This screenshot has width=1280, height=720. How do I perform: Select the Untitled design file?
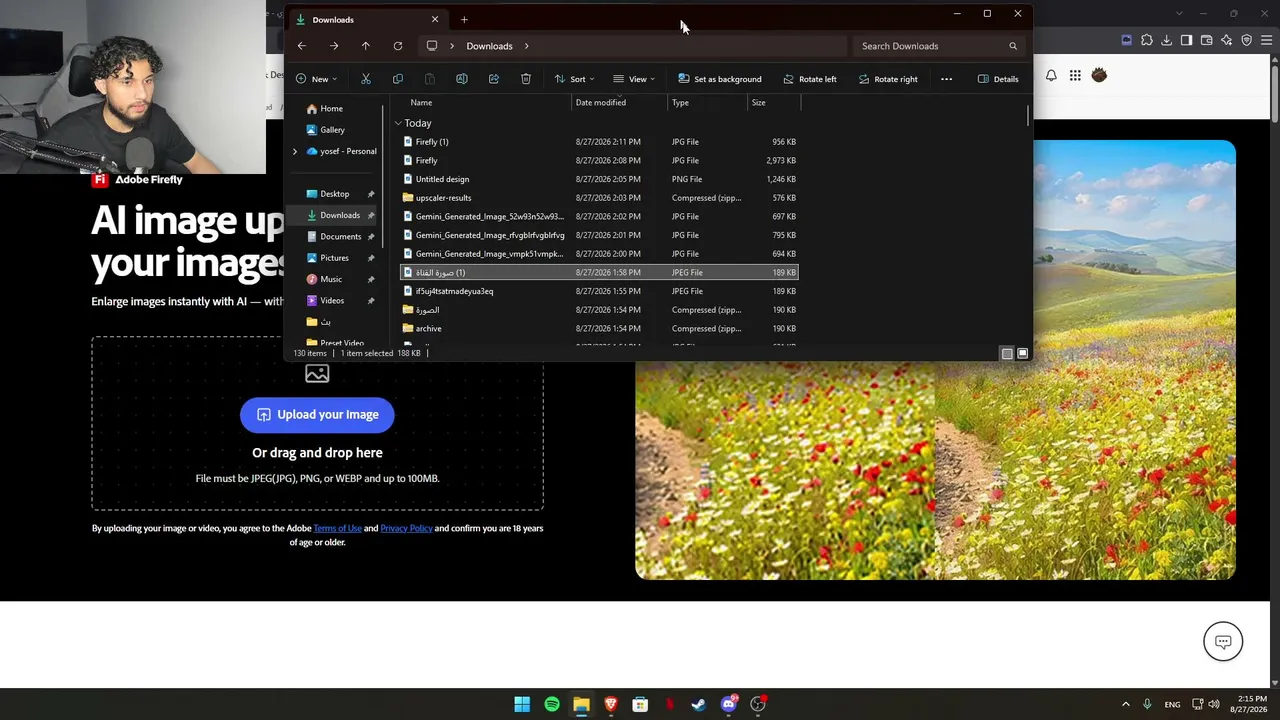(x=599, y=179)
